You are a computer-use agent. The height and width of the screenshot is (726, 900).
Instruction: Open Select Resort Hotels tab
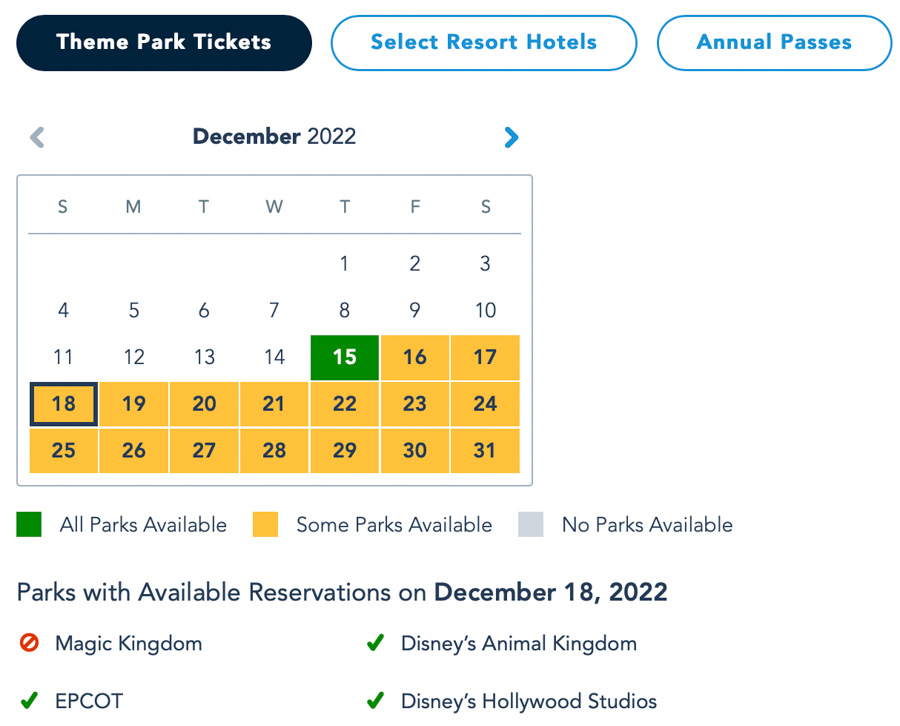click(483, 43)
